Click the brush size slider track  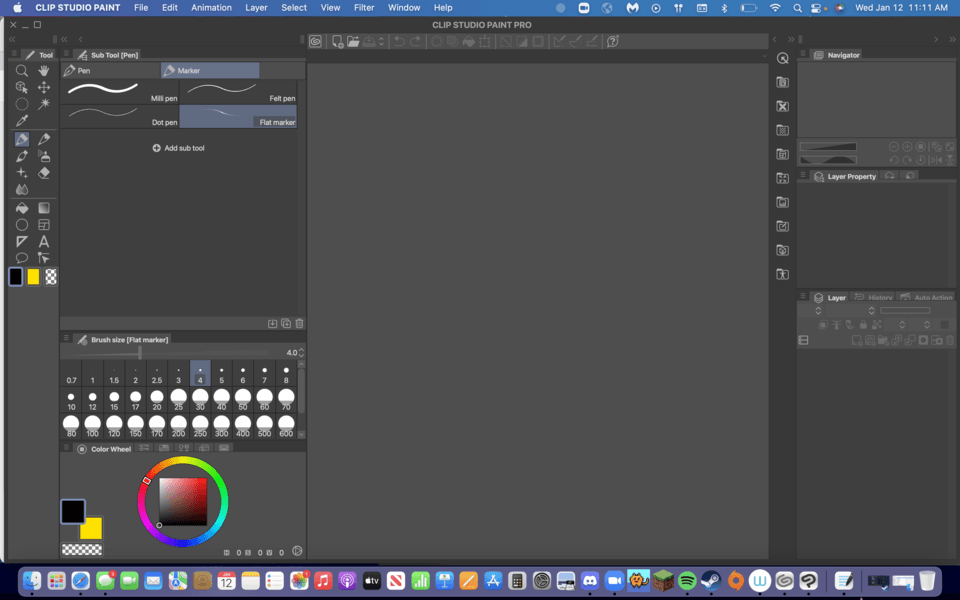168,353
